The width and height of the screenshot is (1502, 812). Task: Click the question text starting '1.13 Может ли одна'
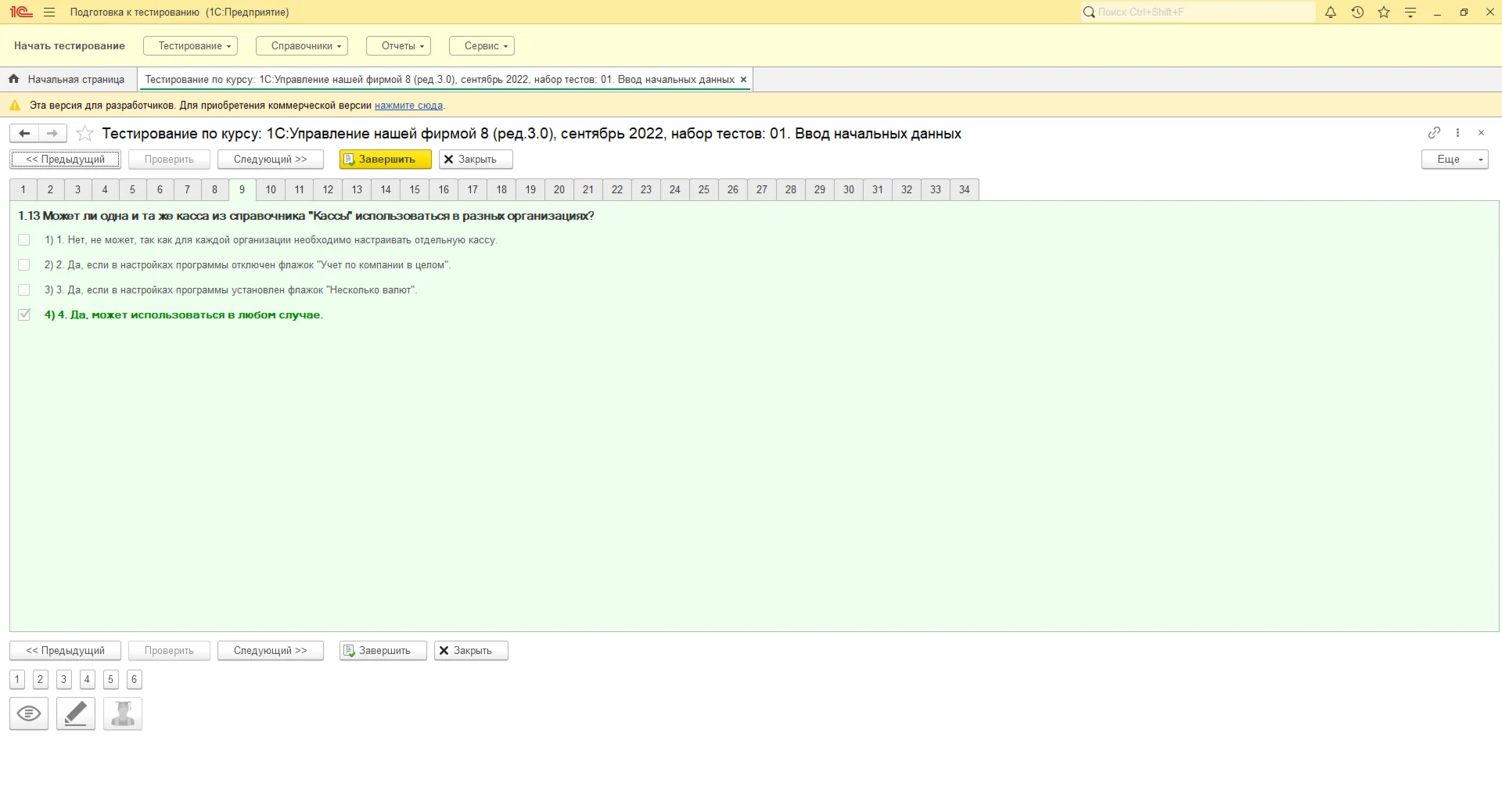point(306,216)
